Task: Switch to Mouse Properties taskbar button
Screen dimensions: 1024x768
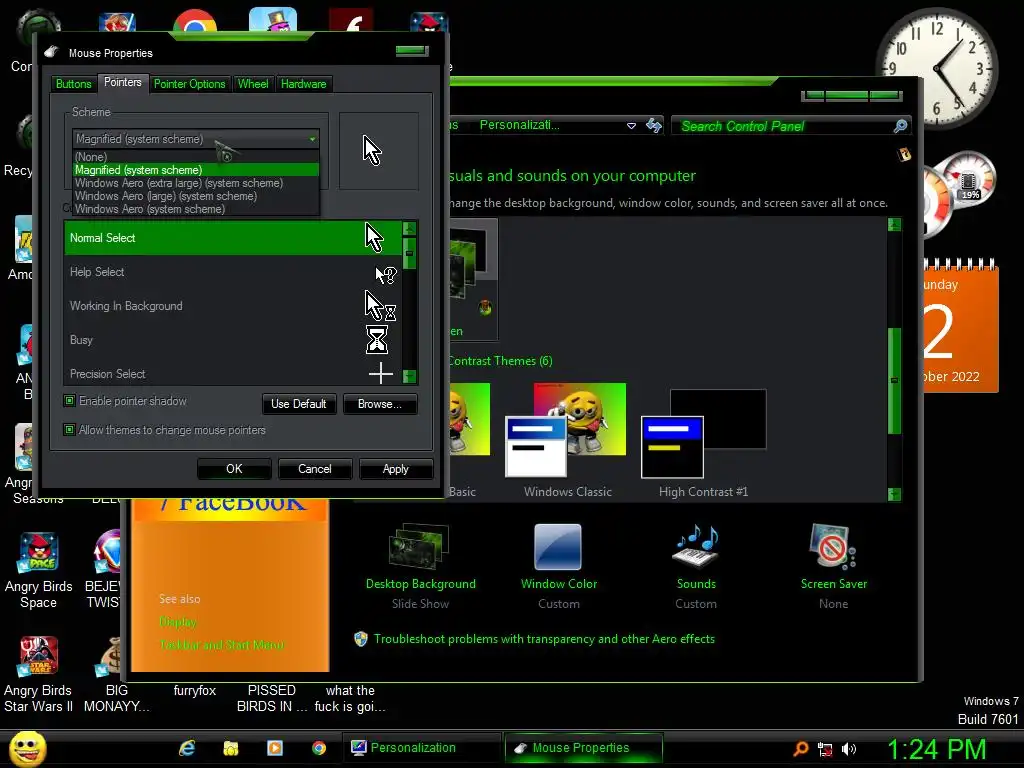Action: [x=583, y=748]
